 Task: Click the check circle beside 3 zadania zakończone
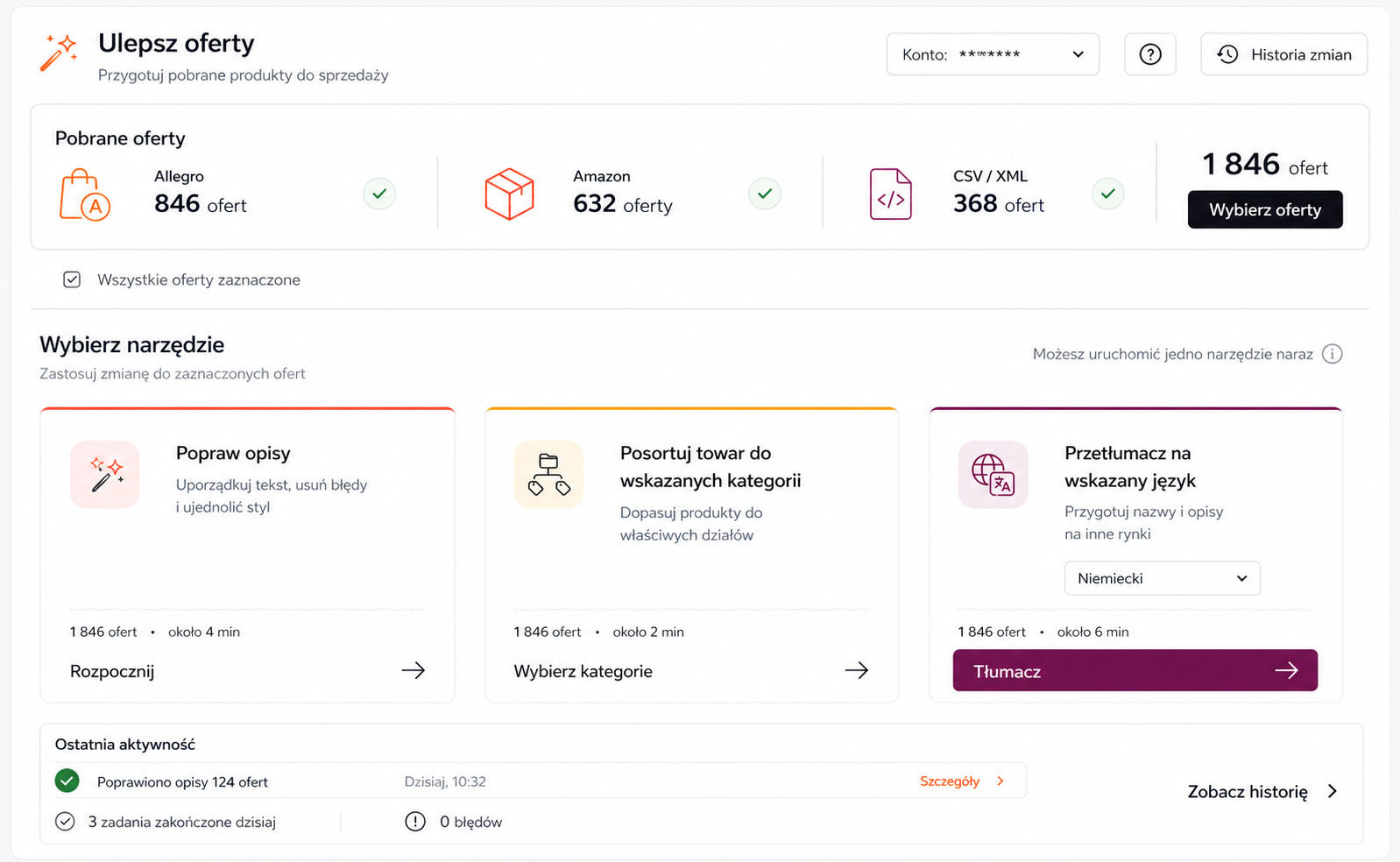(x=65, y=822)
